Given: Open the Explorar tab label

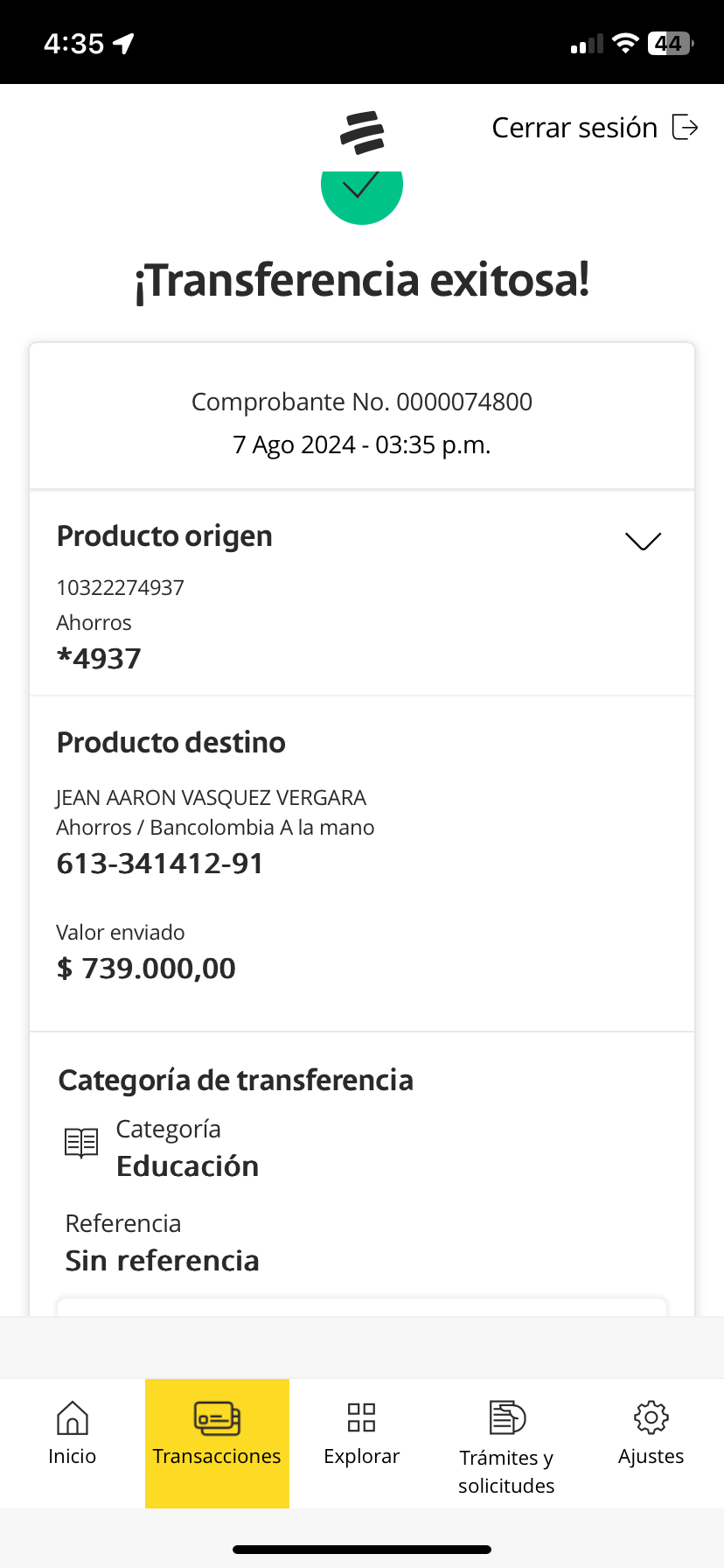Looking at the screenshot, I should pos(361,1456).
